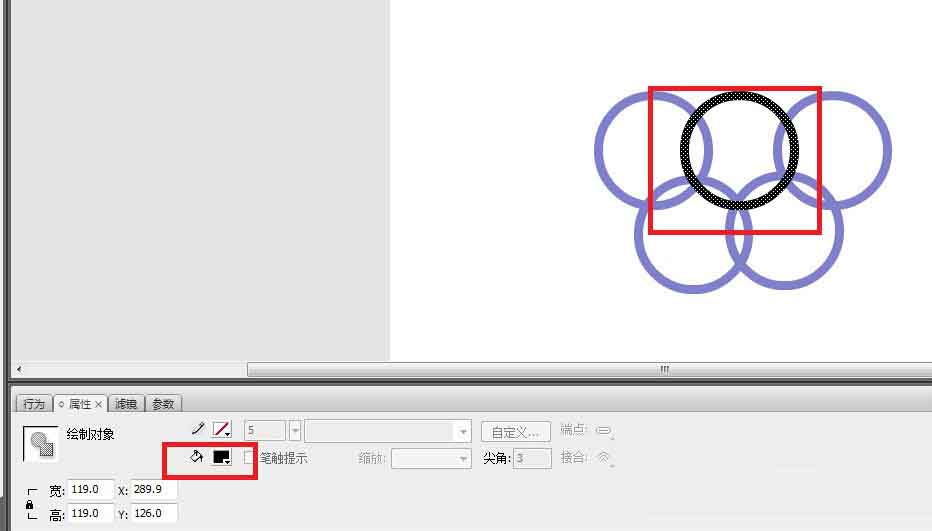Viewport: 932px width, 531px height.
Task: Click the horizontal scrollbar thumb
Action: coord(589,369)
